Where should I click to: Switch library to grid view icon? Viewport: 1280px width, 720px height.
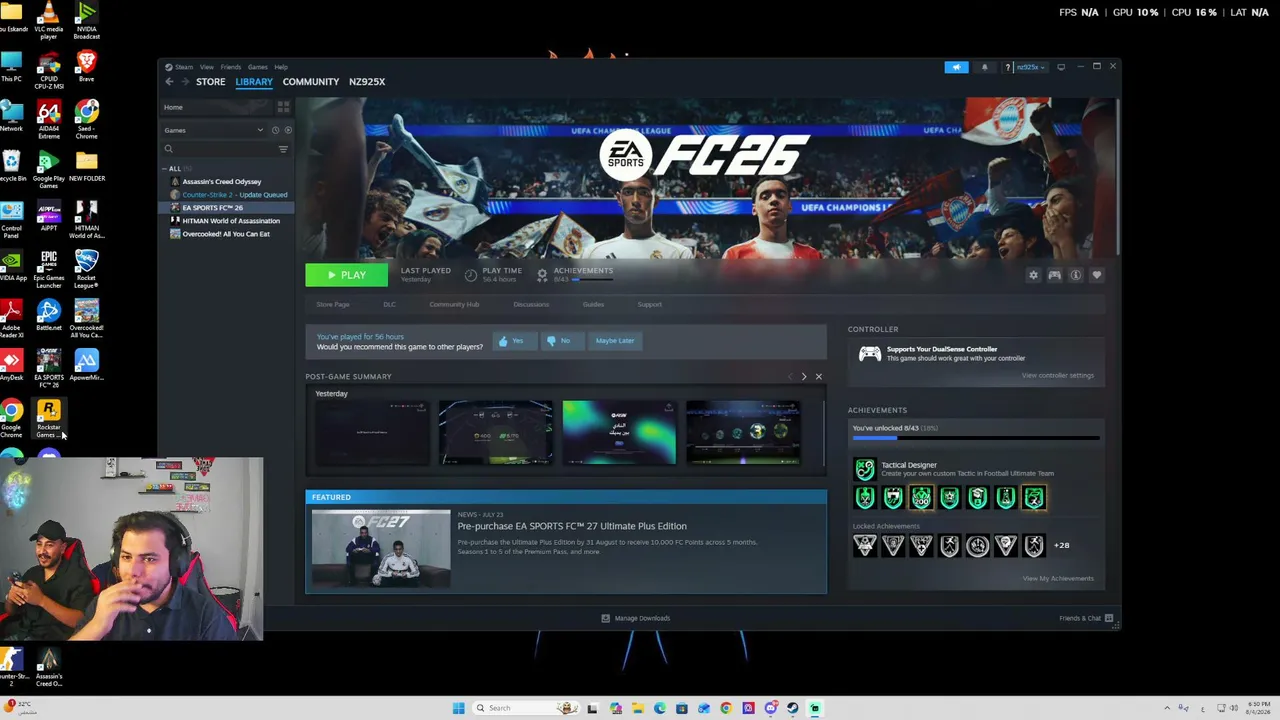point(283,107)
